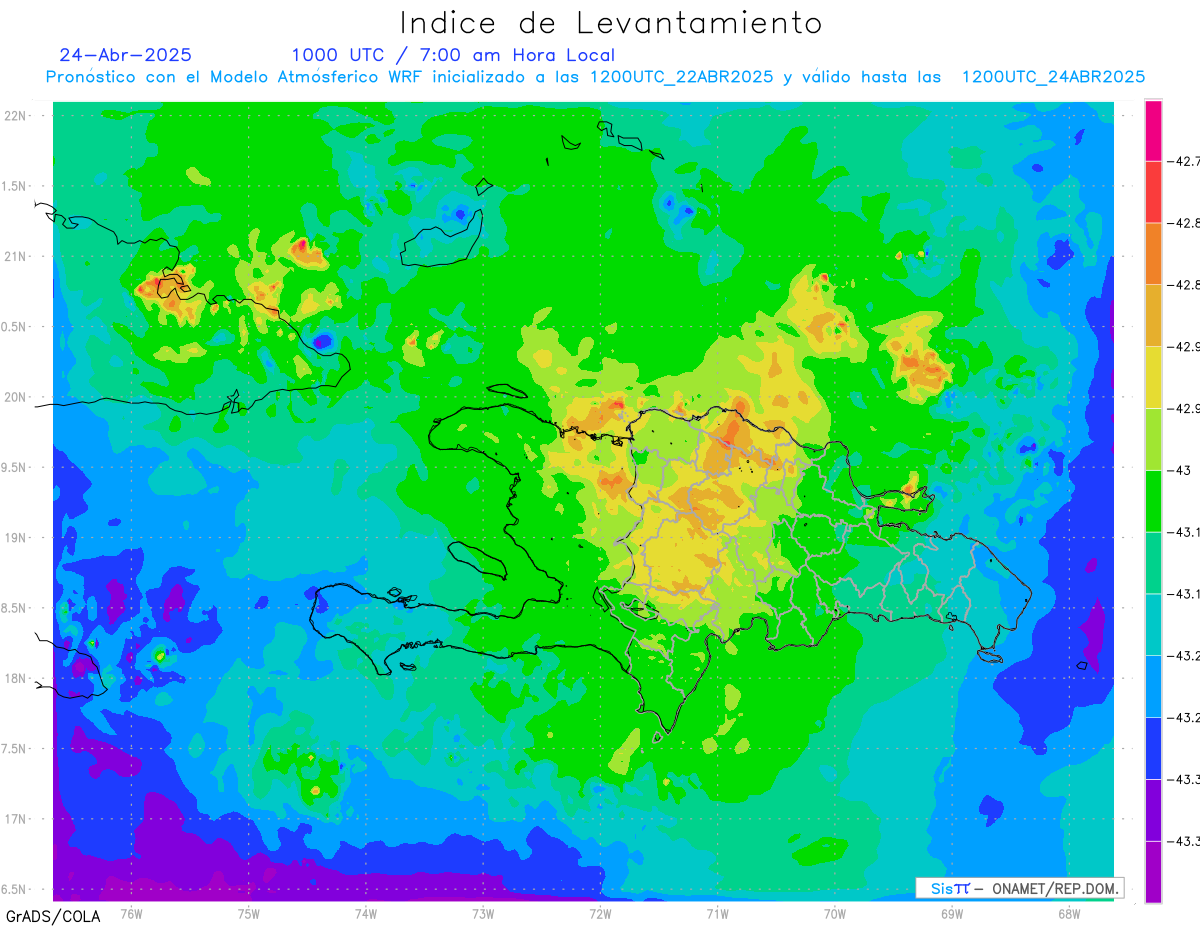
Task: Click the "1.5N" latitude label
Action: 15,186
